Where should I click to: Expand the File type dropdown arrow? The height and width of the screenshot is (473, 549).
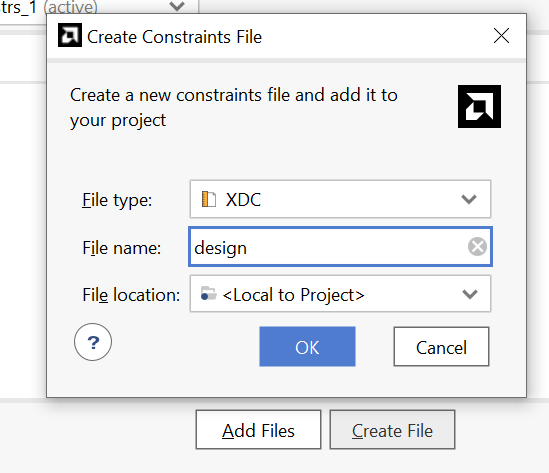tap(469, 199)
